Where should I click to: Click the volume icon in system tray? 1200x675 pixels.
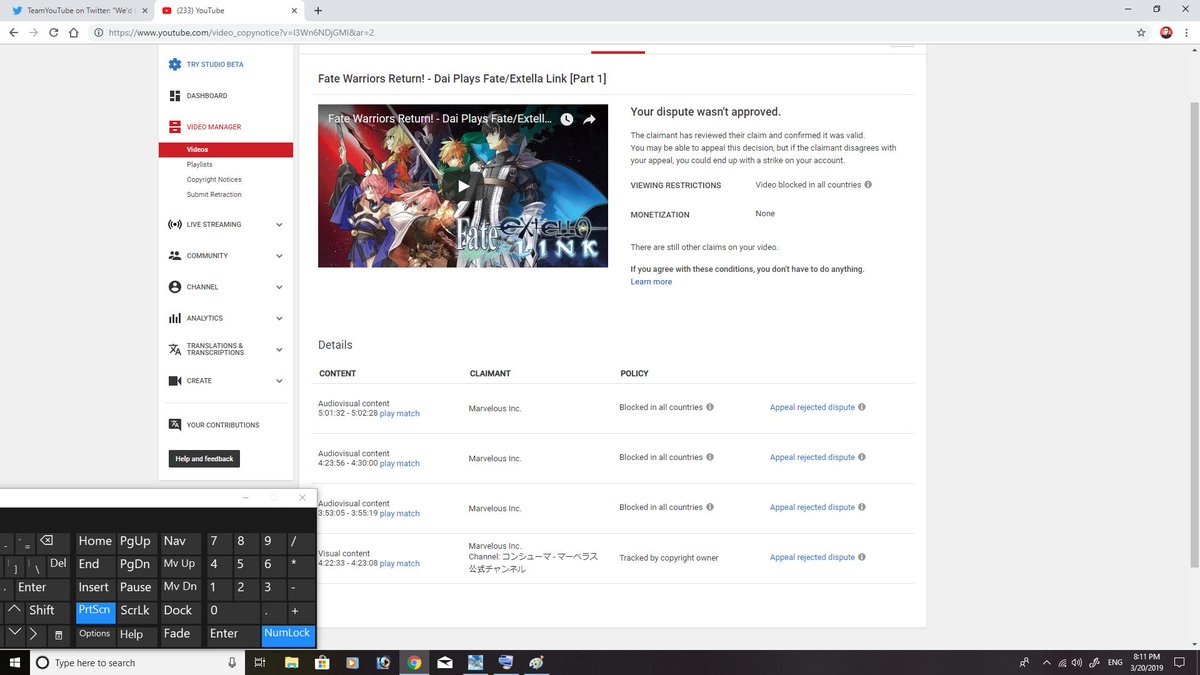coord(1076,662)
